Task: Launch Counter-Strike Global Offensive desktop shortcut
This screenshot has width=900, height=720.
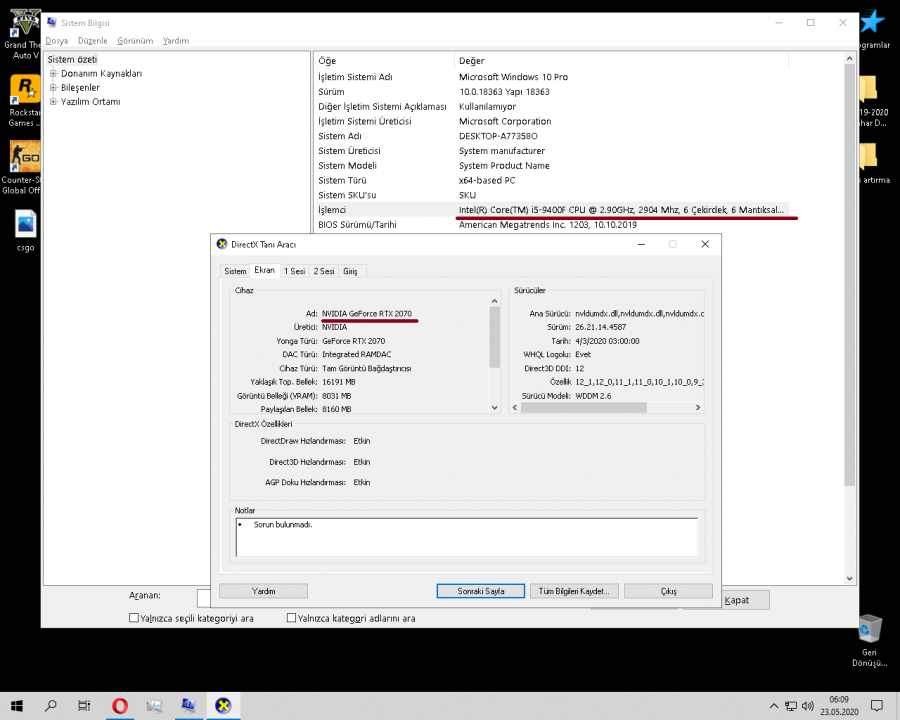Action: 23,168
